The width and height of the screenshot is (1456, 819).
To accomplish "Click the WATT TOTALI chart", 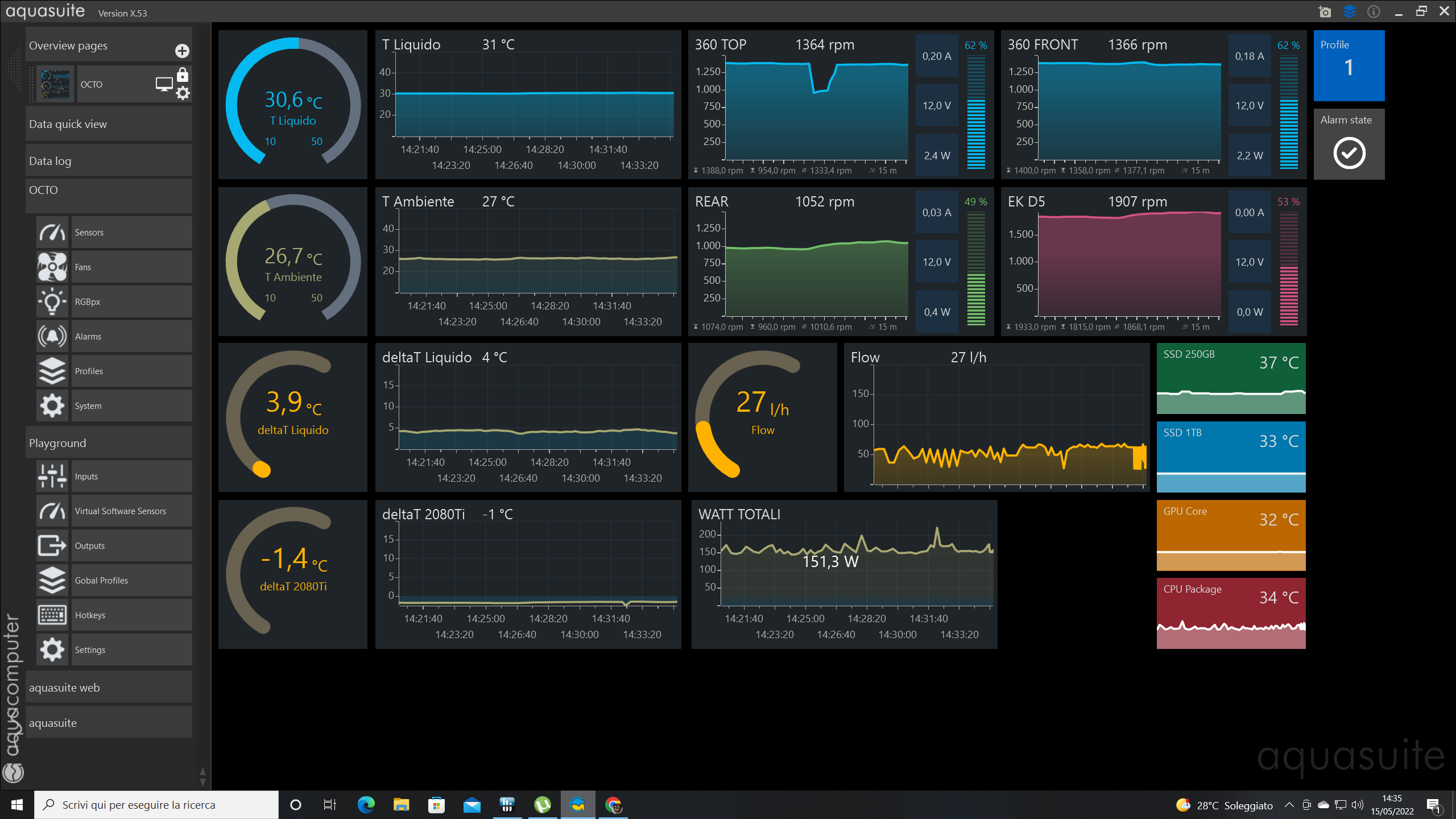I will pyautogui.click(x=845, y=574).
